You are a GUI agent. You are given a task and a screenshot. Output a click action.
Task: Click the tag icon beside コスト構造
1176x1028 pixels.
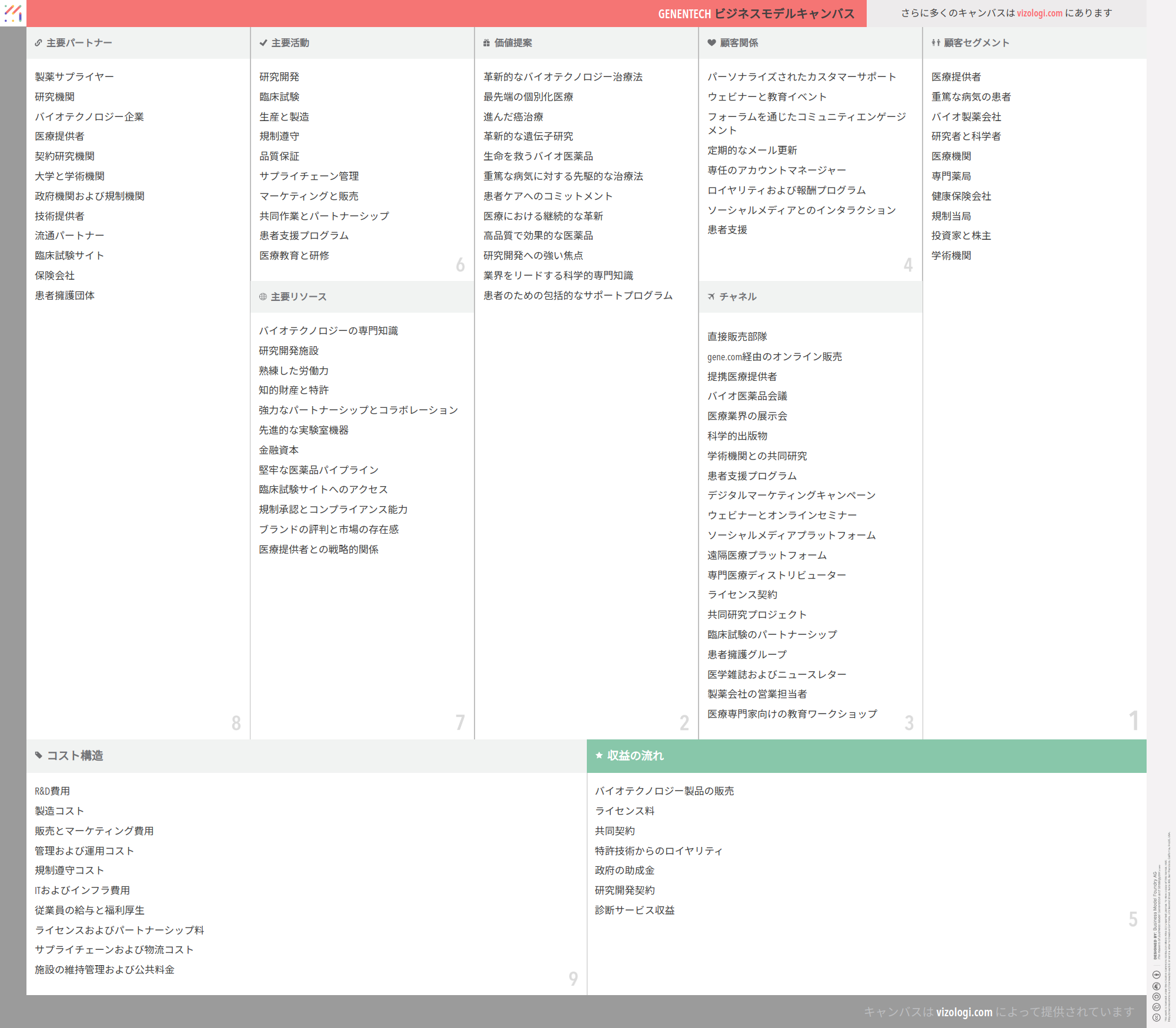coord(39,755)
